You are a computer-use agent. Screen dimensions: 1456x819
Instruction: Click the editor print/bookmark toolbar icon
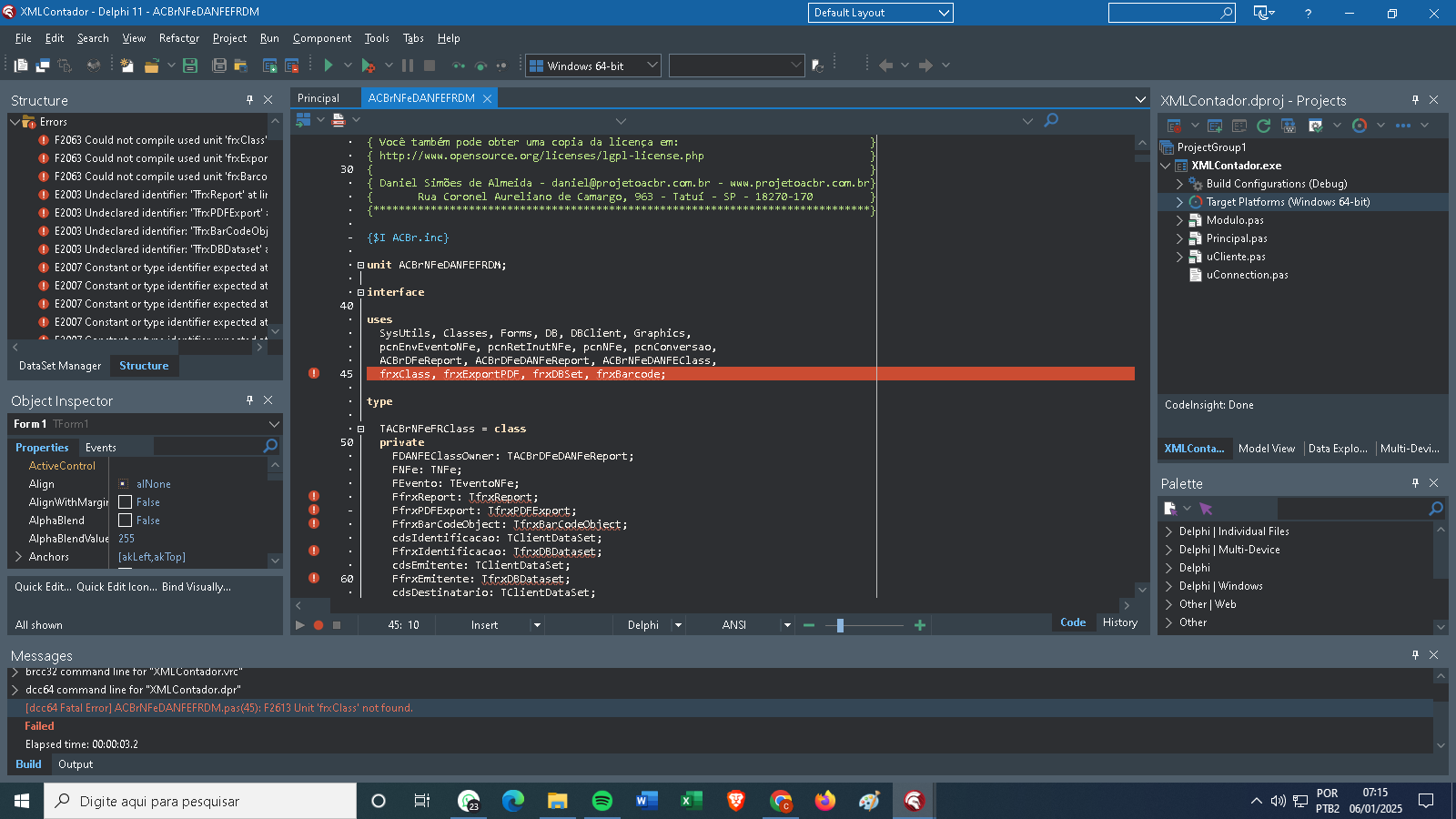pos(339,120)
